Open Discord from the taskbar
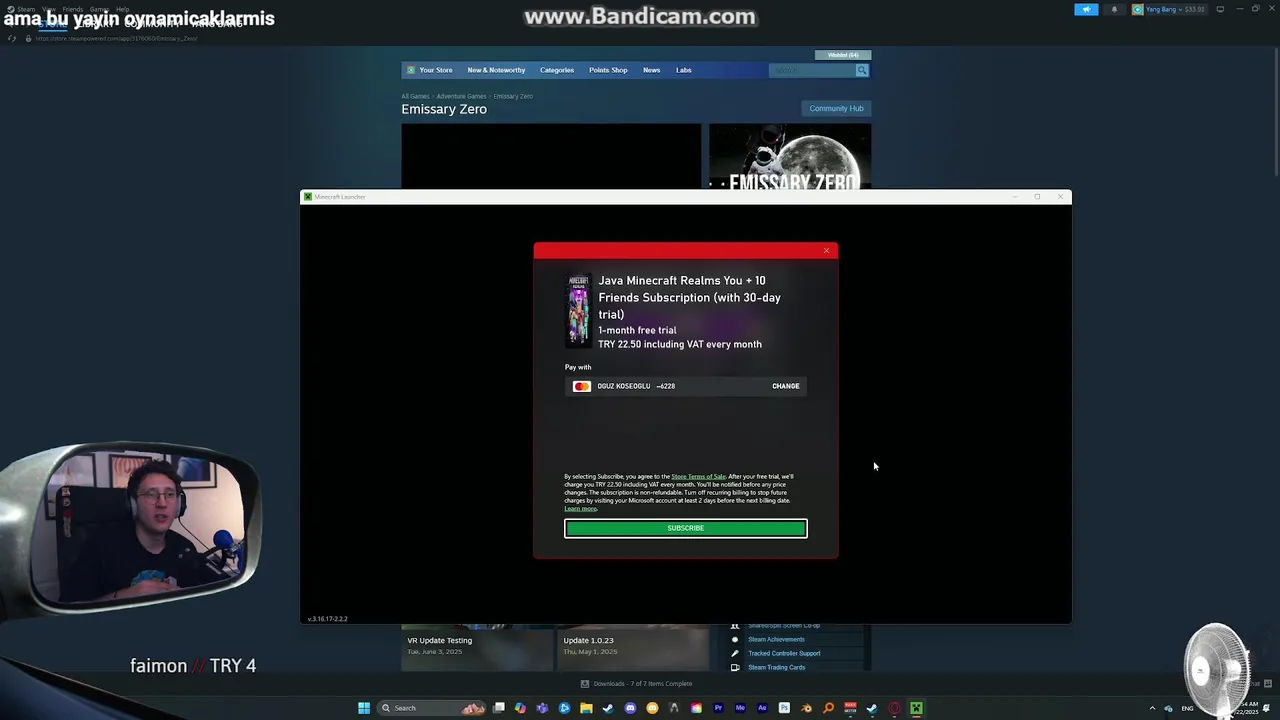This screenshot has height=720, width=1280. 630,708
